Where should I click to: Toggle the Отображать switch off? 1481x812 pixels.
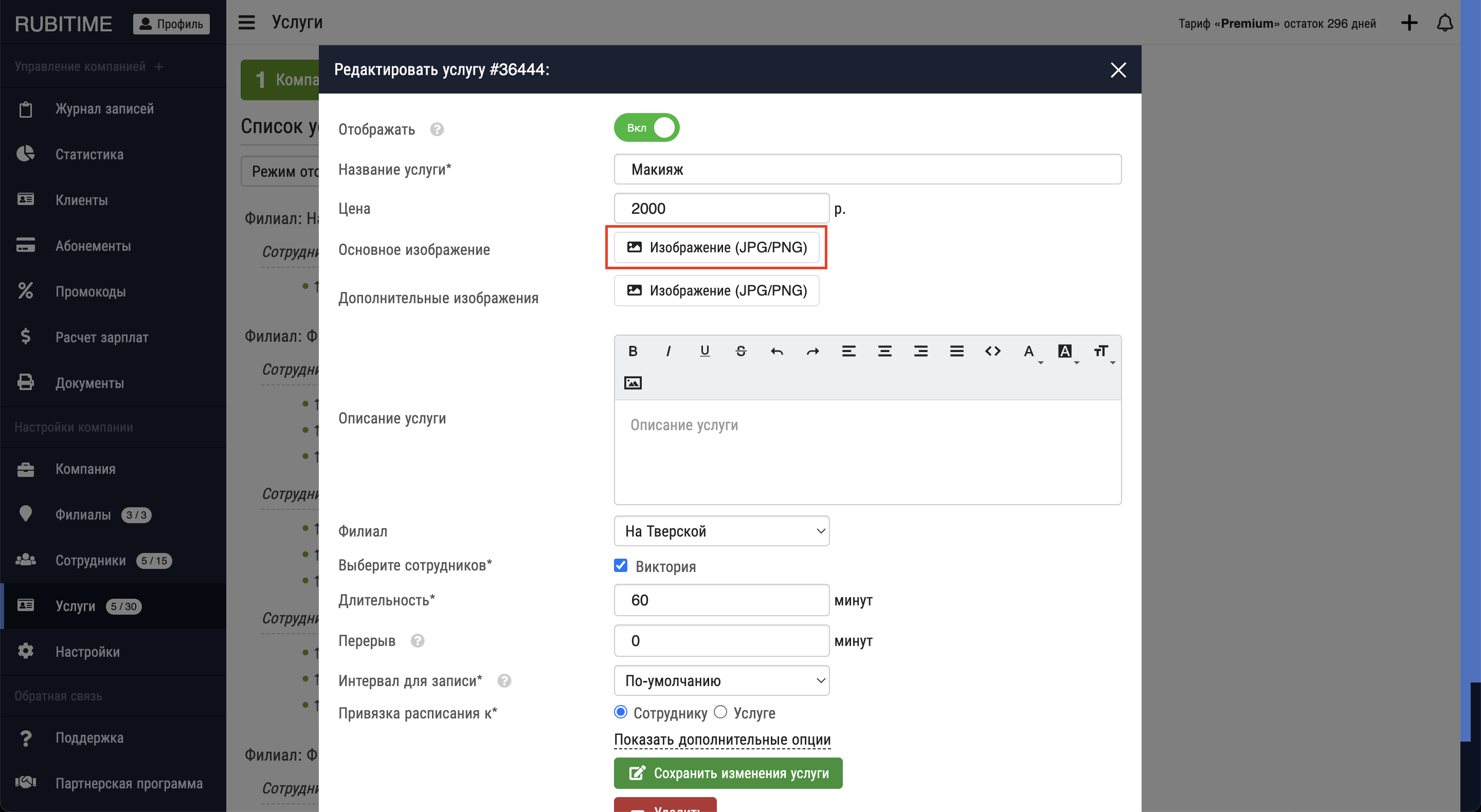pos(647,127)
